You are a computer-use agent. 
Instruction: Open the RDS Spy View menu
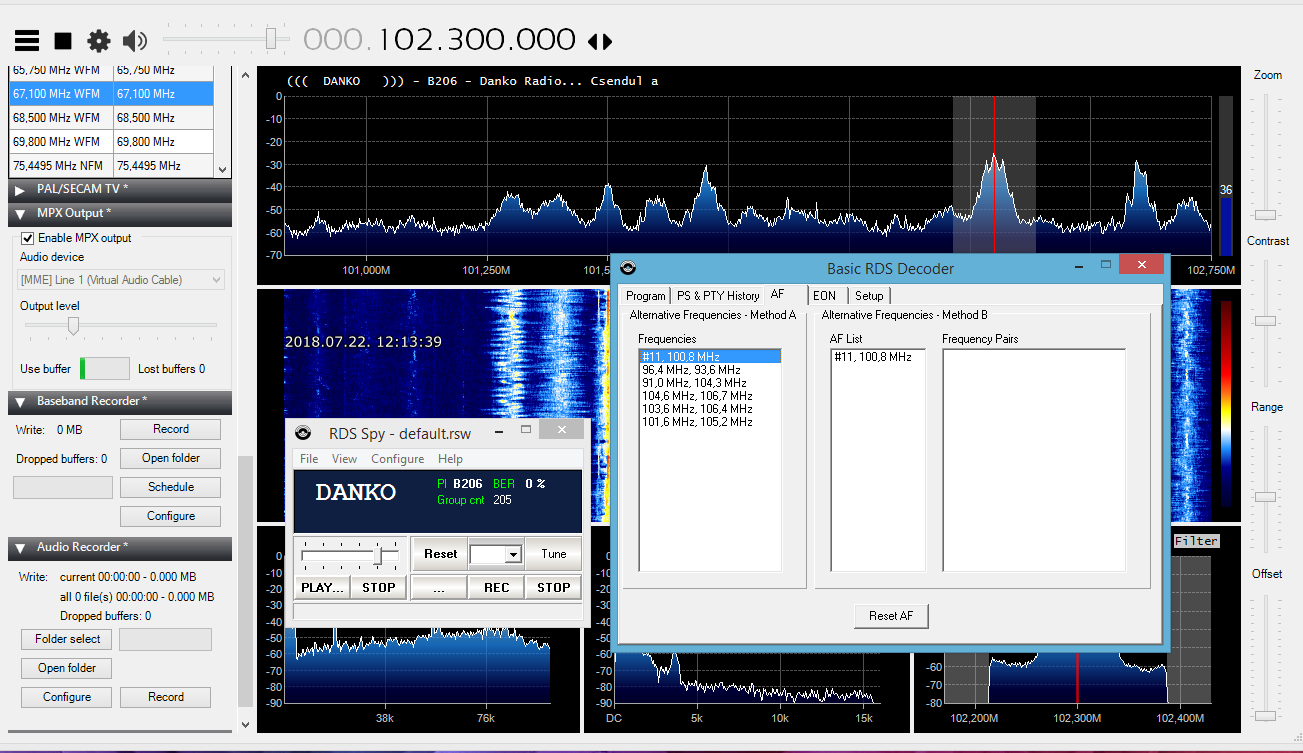[x=344, y=458]
